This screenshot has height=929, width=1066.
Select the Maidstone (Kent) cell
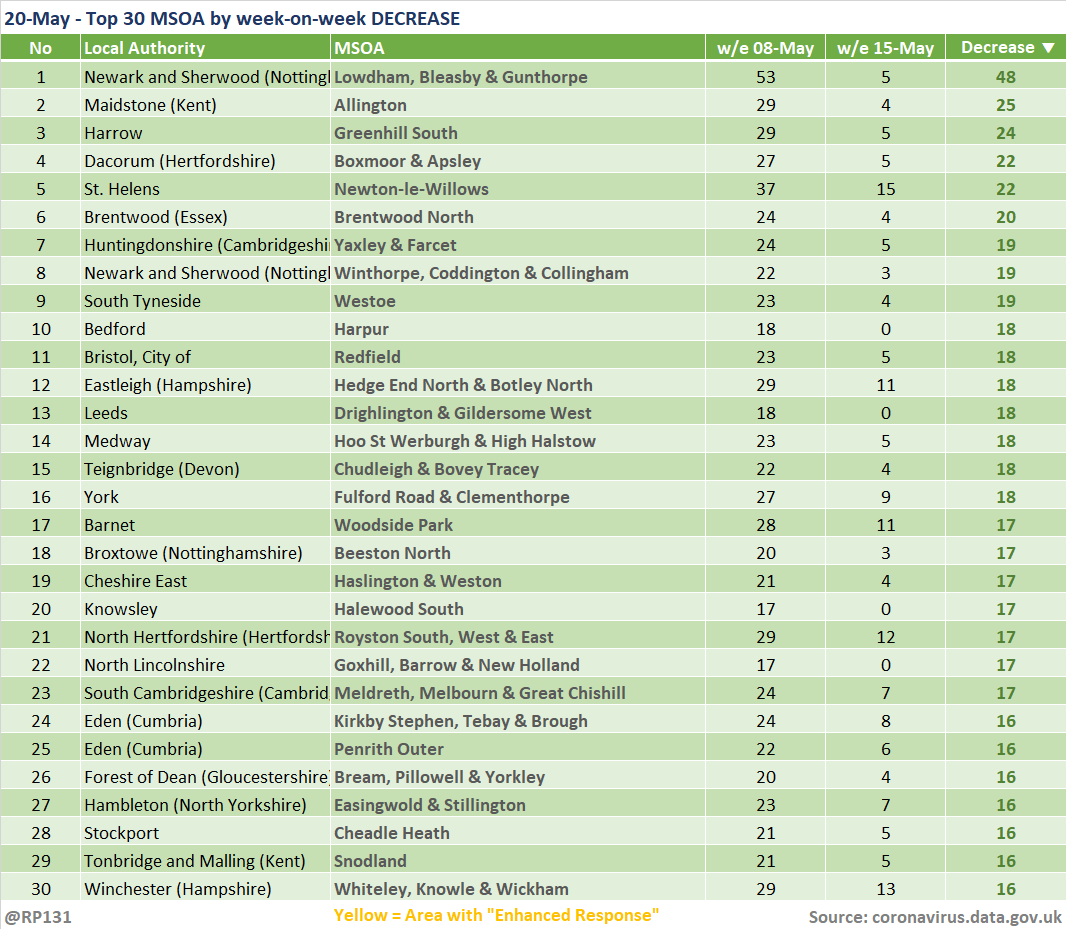[x=150, y=105]
